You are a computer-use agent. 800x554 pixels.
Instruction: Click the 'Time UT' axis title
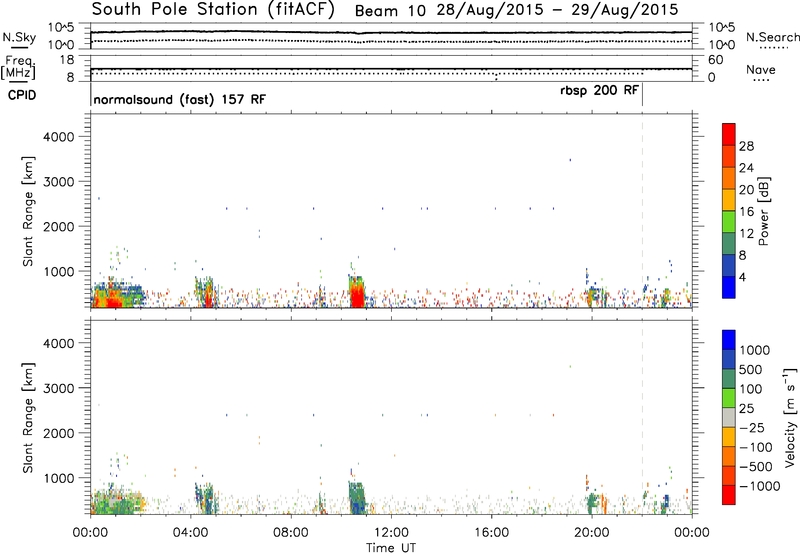[391, 548]
